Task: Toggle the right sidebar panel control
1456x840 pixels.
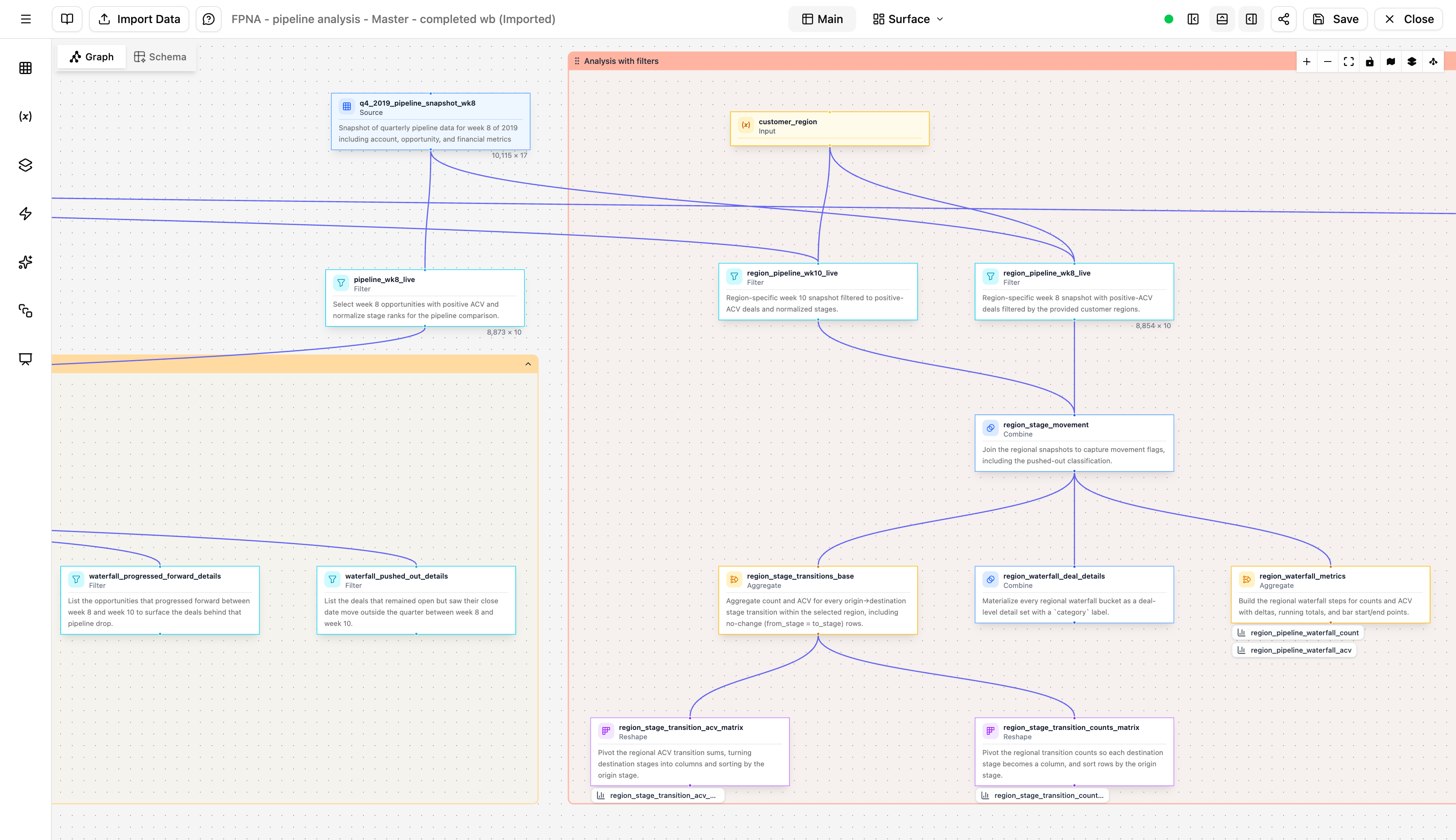Action: pyautogui.click(x=1251, y=19)
